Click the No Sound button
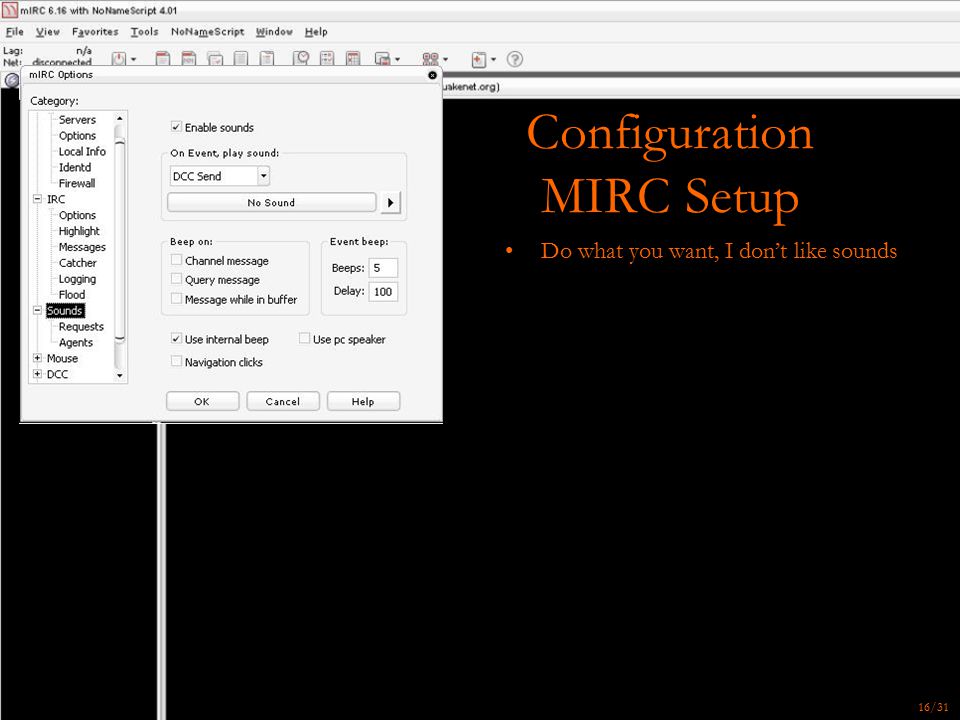Image resolution: width=960 pixels, height=720 pixels. point(271,203)
